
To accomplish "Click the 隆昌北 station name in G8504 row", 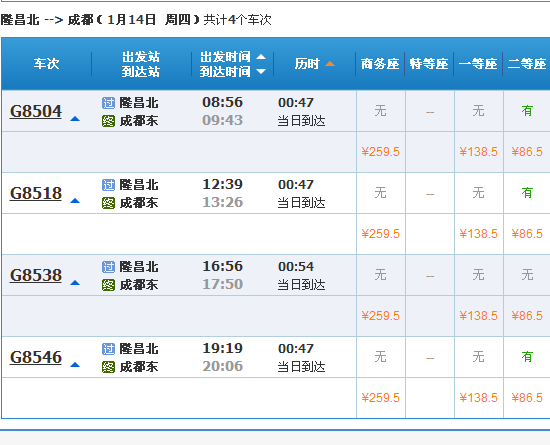I will click(x=139, y=103).
